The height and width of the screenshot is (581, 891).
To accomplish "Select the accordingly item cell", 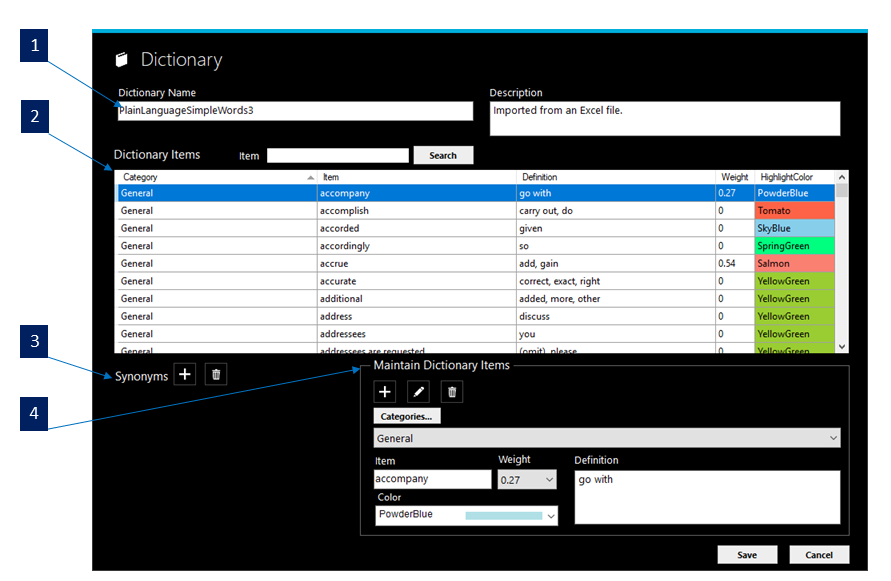I will 417,246.
